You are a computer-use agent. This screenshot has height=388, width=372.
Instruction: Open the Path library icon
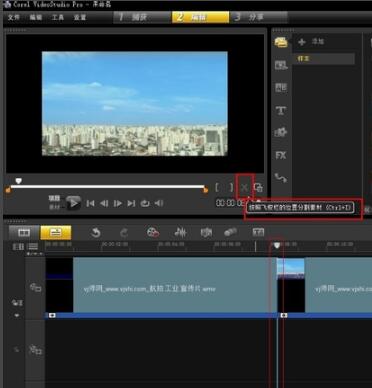(281, 178)
